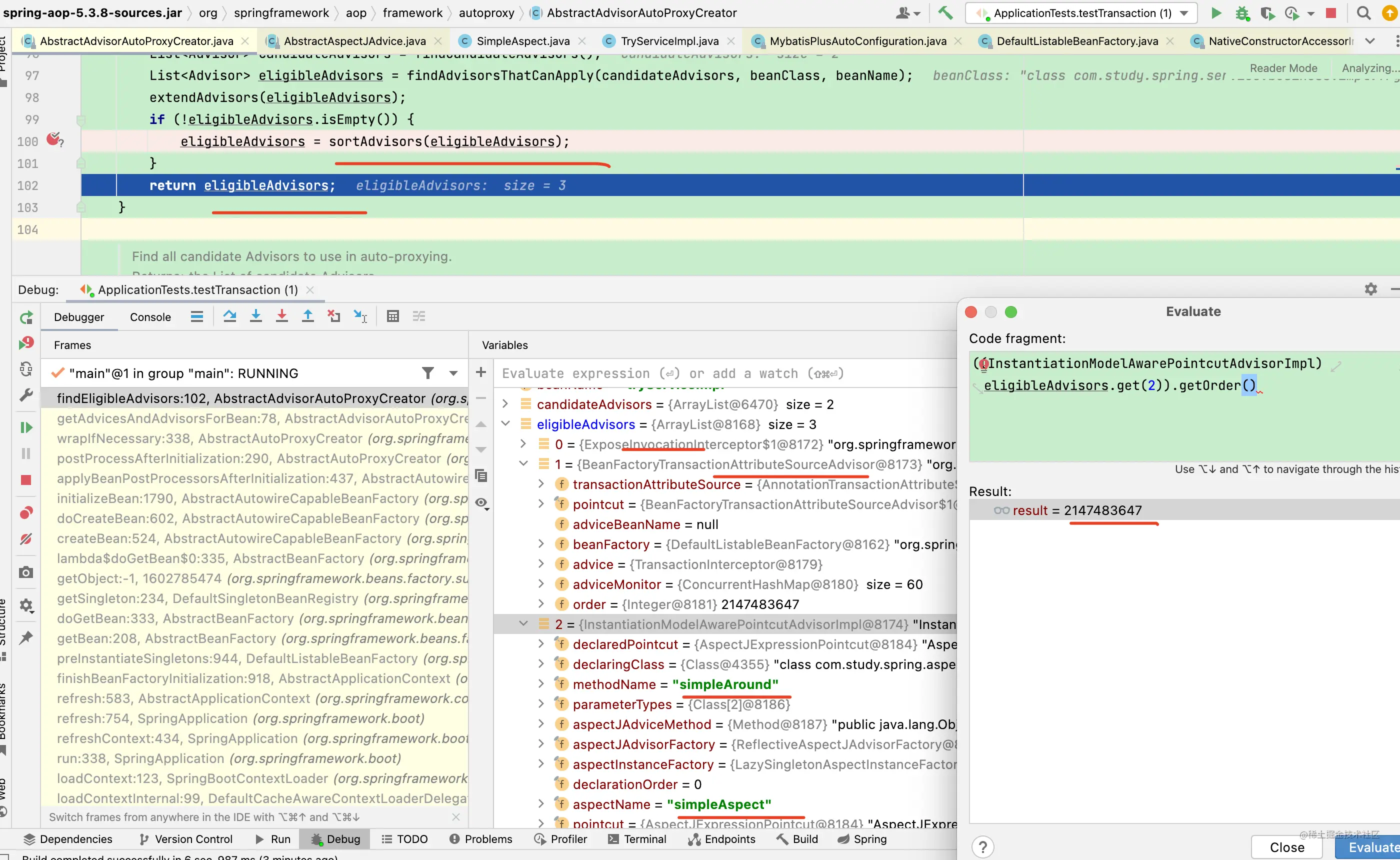The width and height of the screenshot is (1400, 860).
Task: Click the Resume Program icon
Action: click(26, 427)
